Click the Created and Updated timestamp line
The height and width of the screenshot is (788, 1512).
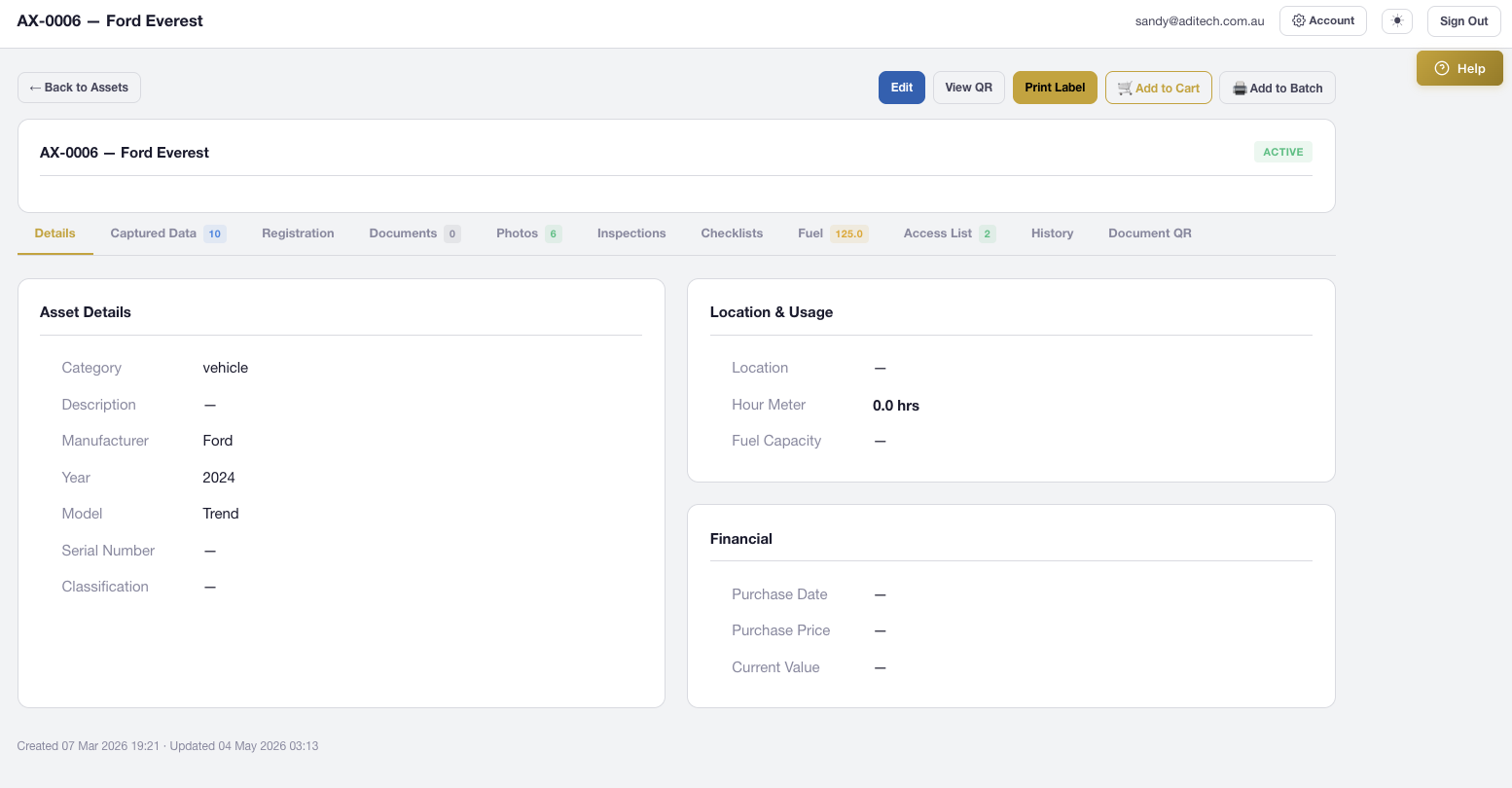coord(167,746)
